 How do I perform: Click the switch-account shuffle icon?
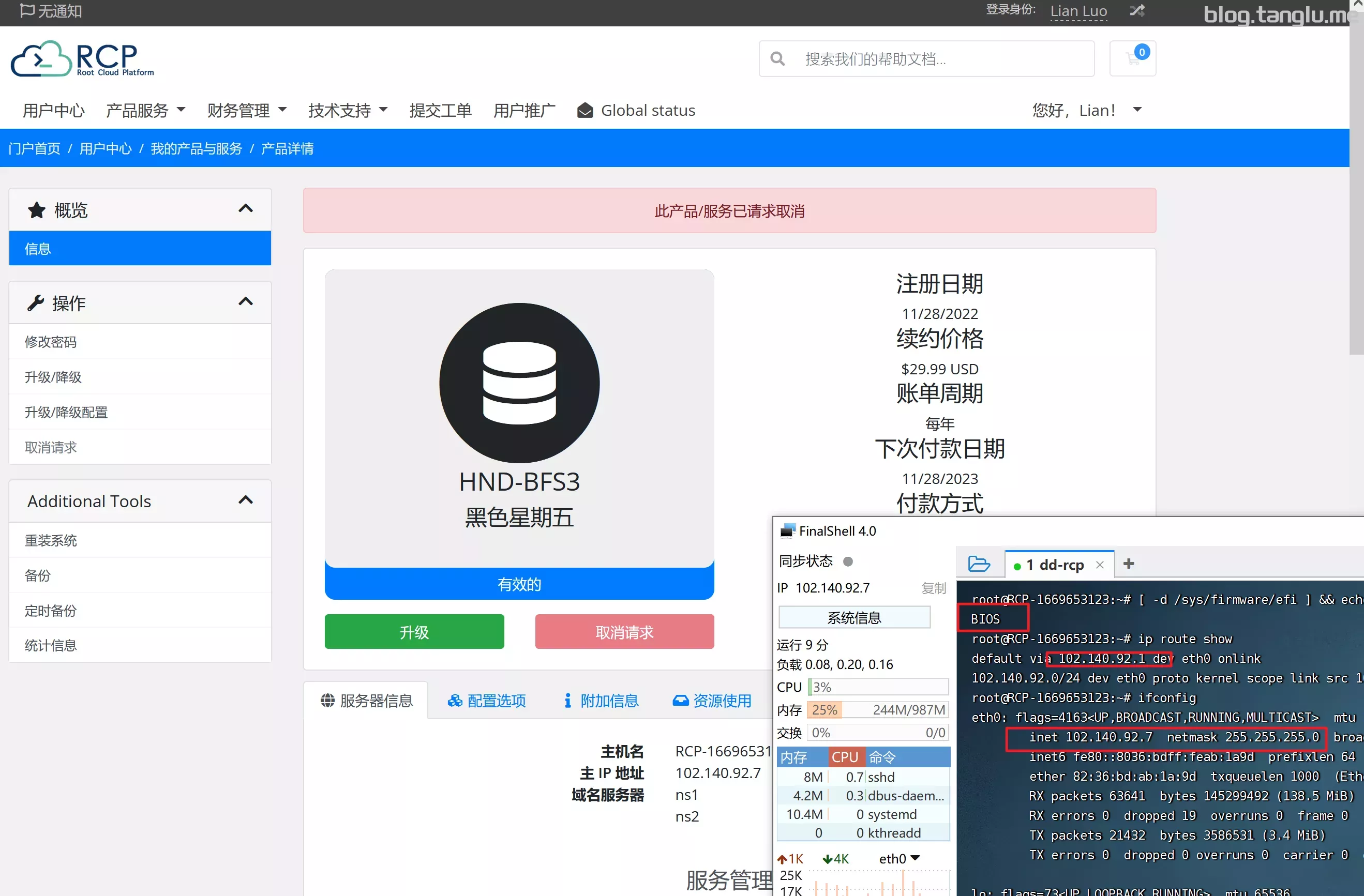(x=1136, y=10)
